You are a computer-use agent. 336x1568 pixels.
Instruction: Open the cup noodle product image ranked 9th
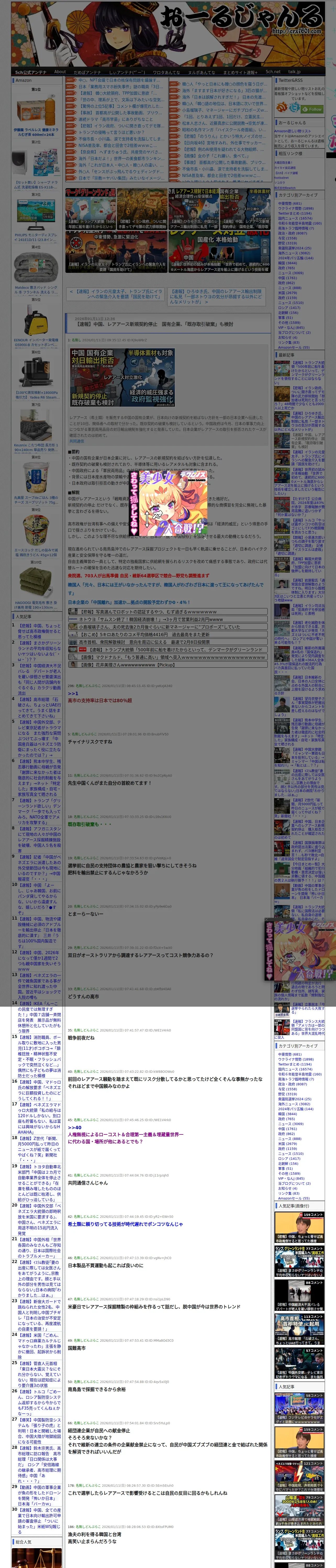(x=36, y=530)
